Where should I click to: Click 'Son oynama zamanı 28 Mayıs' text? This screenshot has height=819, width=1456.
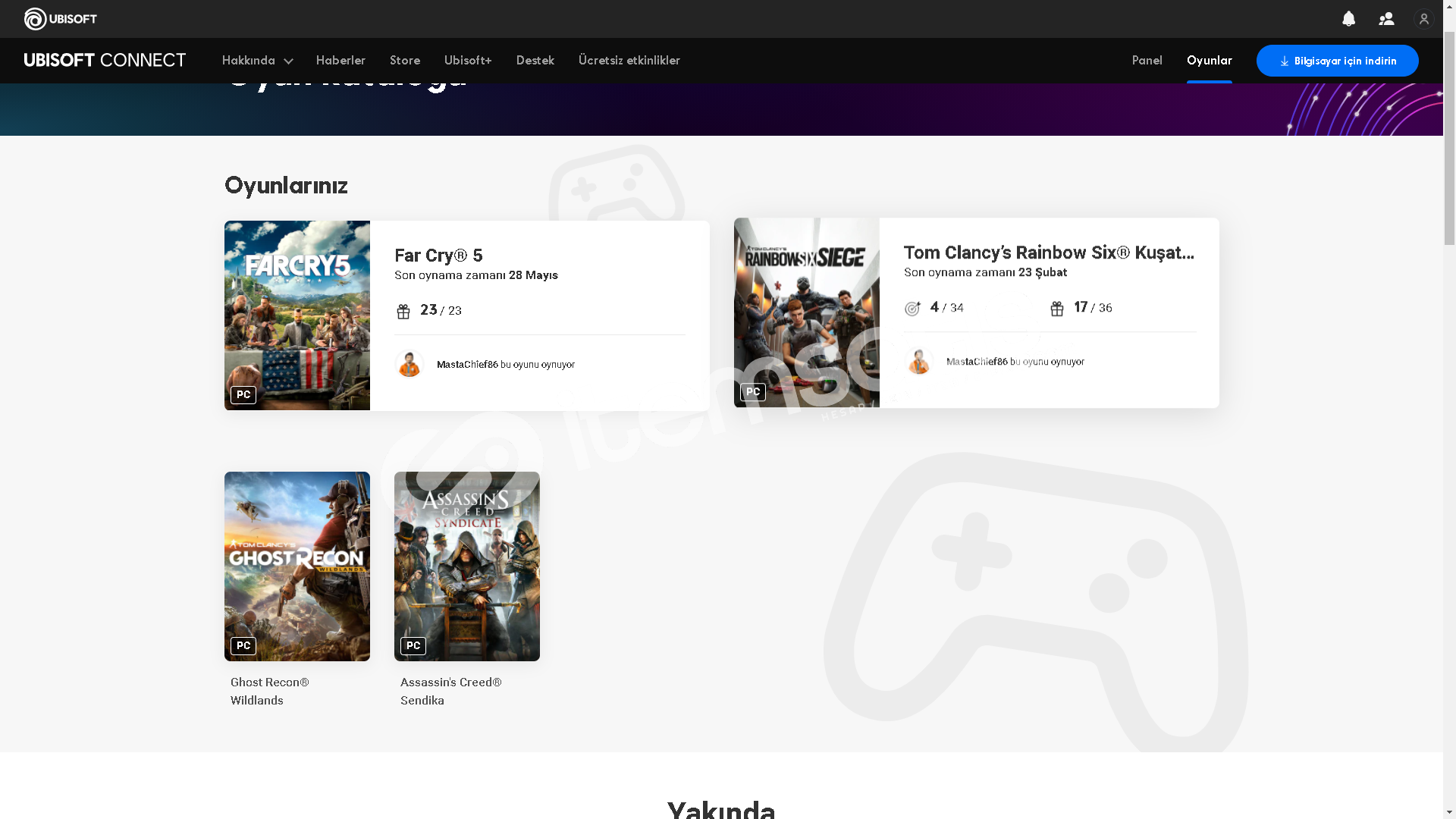(x=476, y=275)
